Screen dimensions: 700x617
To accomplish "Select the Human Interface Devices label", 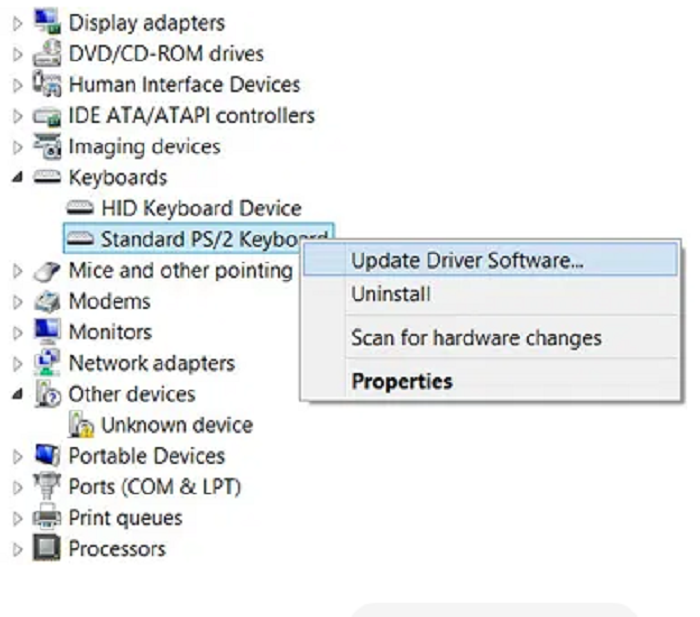I will pos(184,84).
